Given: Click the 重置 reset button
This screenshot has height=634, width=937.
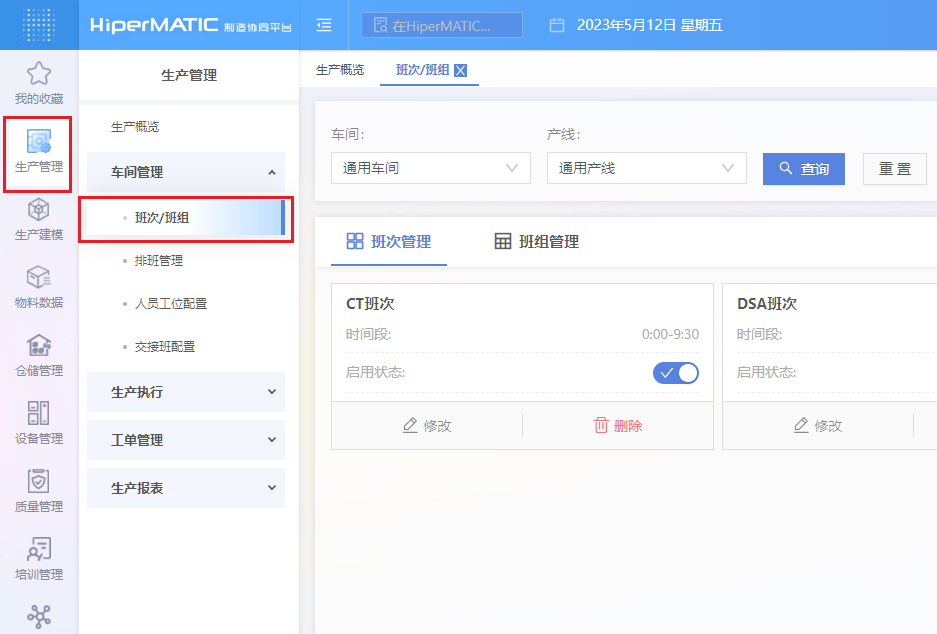Looking at the screenshot, I should tap(895, 169).
